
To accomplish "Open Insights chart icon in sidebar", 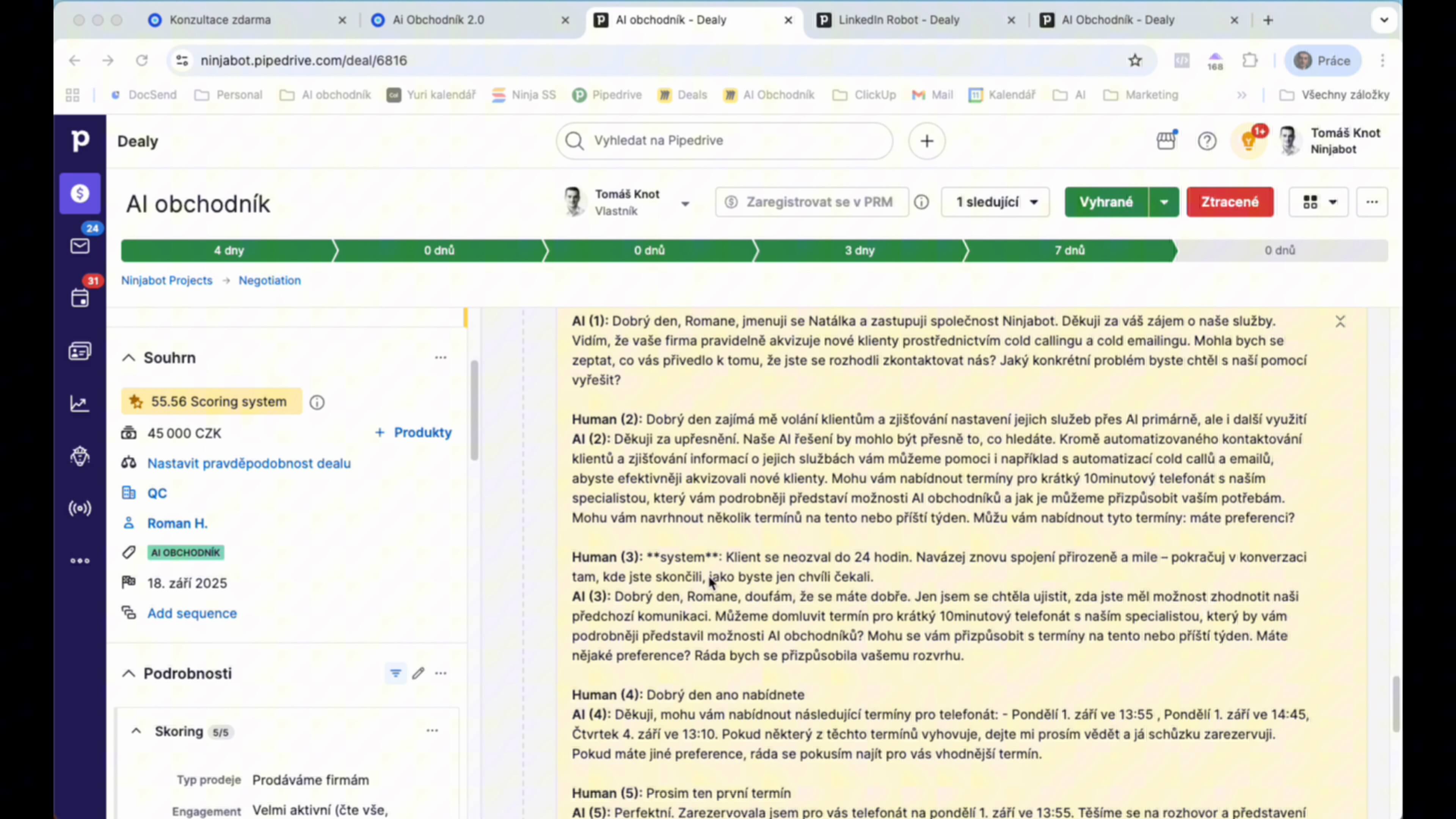I will pos(80,403).
